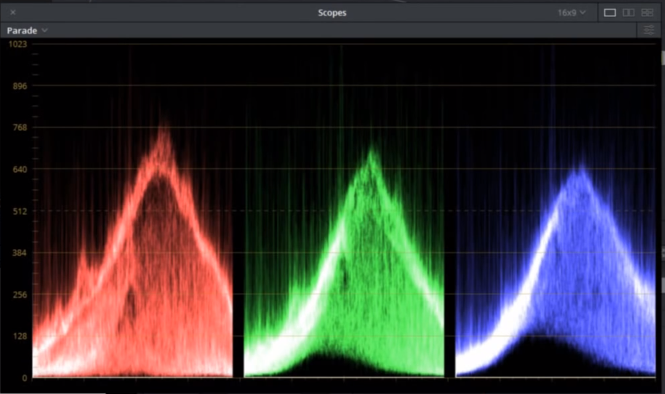Select the single scope view layout icon

point(610,13)
